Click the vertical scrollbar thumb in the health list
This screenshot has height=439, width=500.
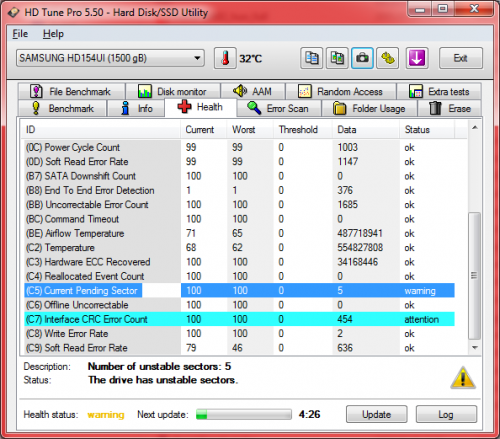[x=474, y=276]
